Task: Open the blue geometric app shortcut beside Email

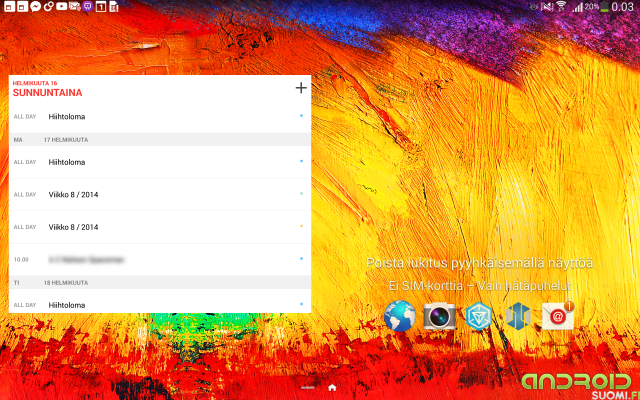Action: (518, 316)
